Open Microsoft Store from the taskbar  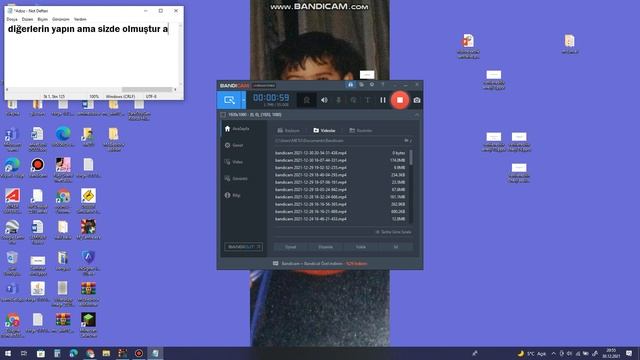coord(41,353)
